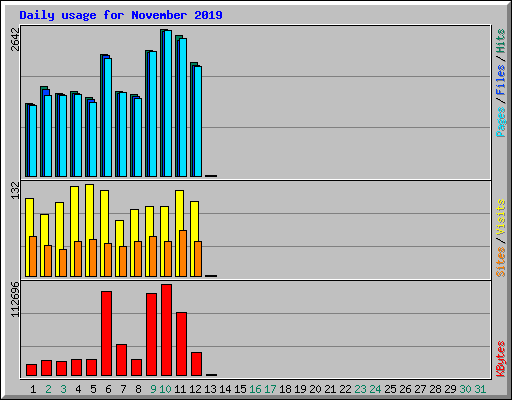Select the orange sites bar for day 11
512x400 pixels.
(183, 253)
